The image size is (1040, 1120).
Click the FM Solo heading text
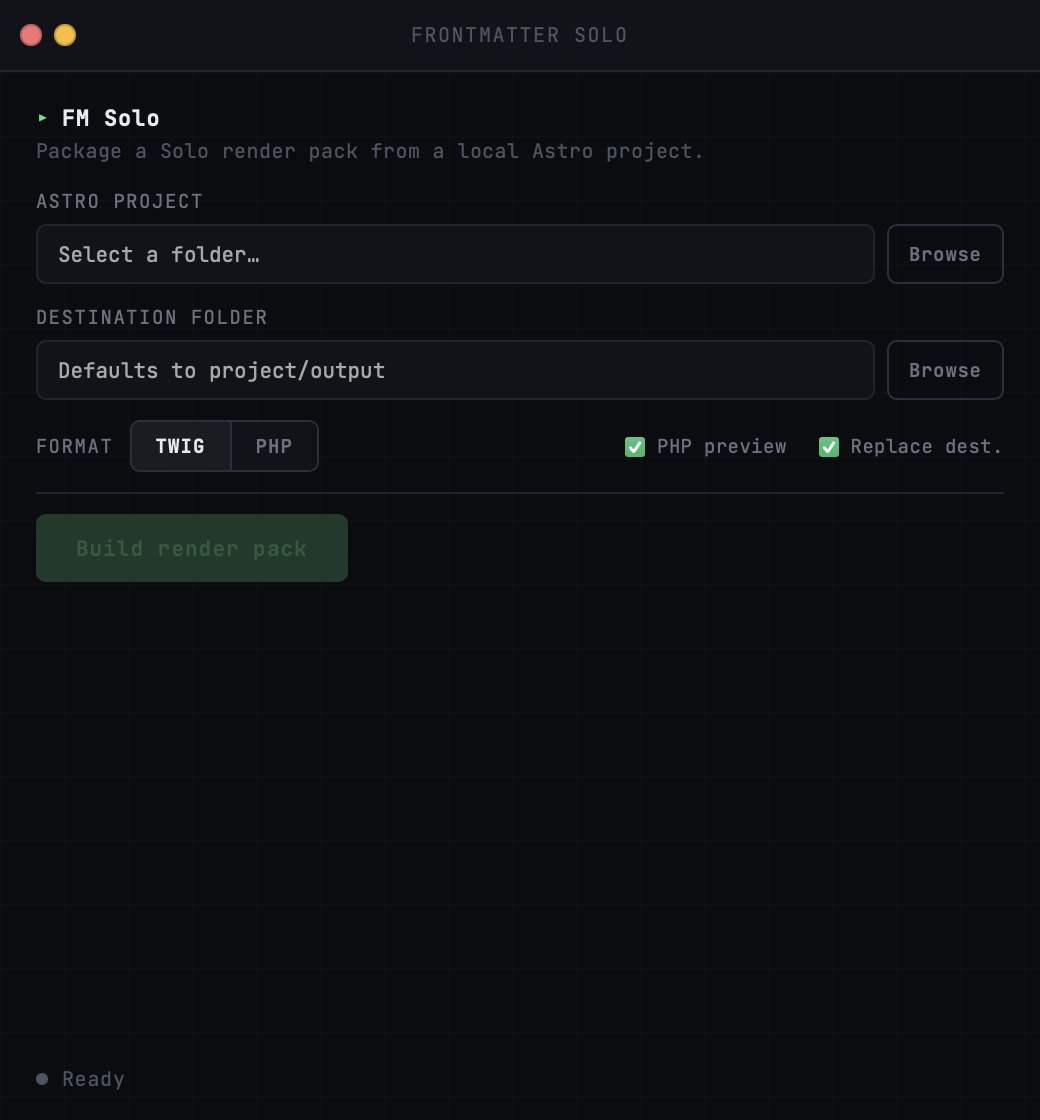click(110, 118)
